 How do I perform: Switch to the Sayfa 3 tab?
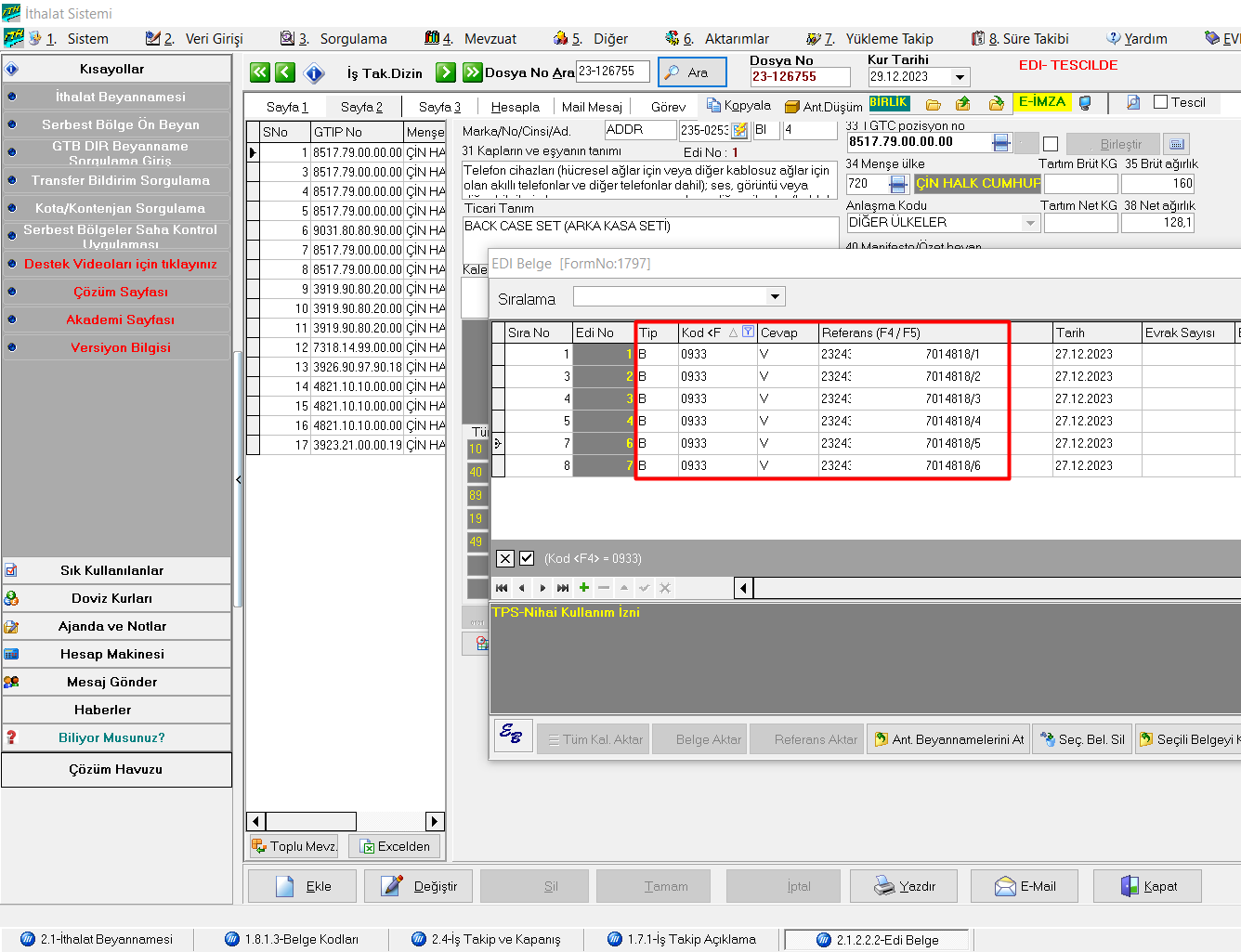pyautogui.click(x=439, y=107)
